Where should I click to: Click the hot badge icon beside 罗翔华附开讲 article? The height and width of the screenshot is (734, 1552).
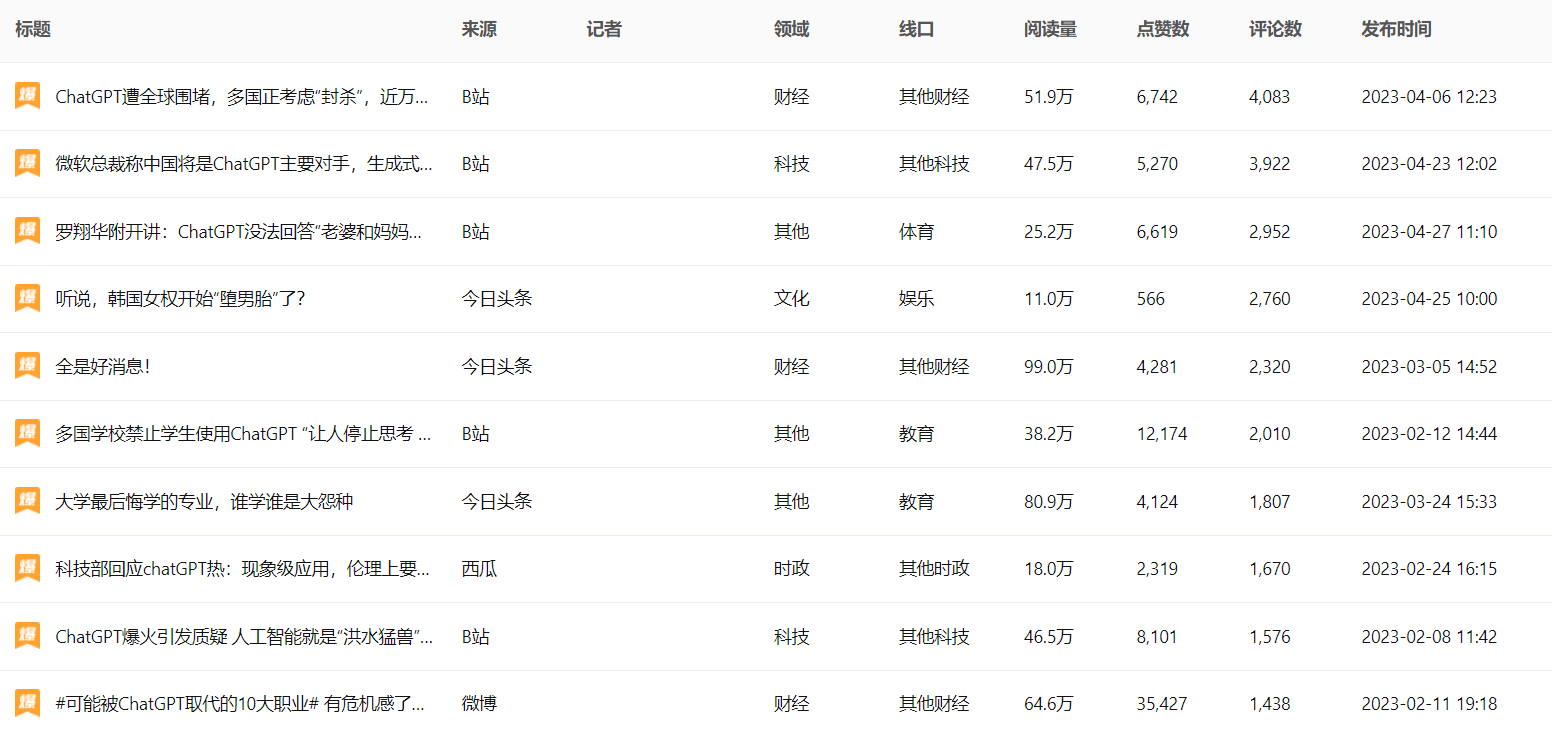pos(27,231)
